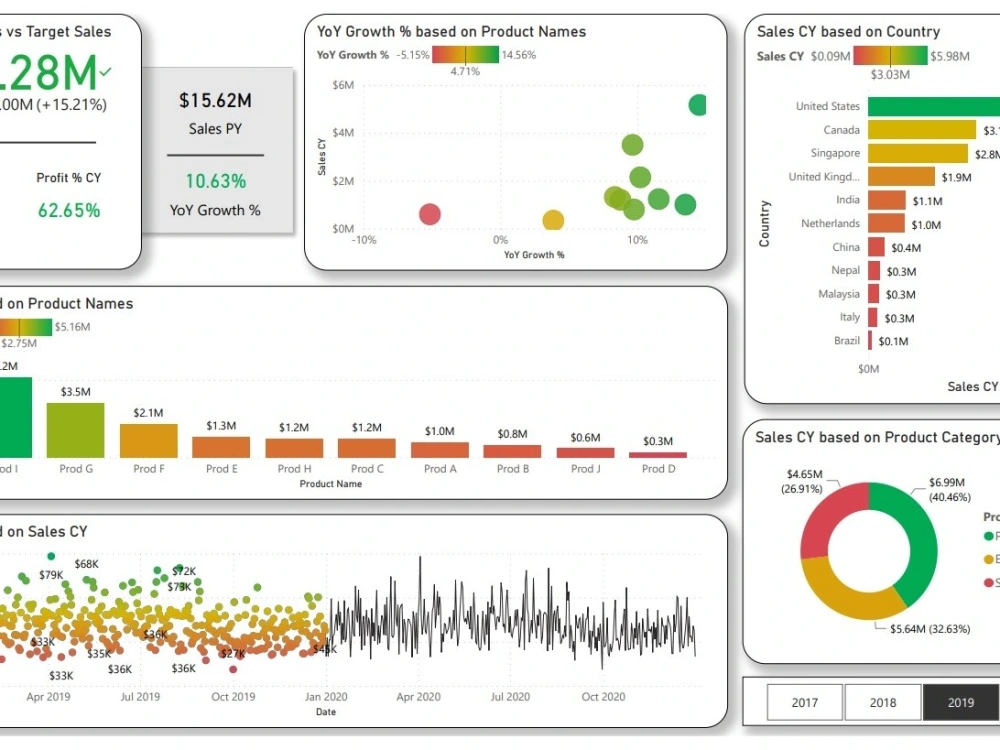
Task: Select the 2018 year filter
Action: [883, 702]
